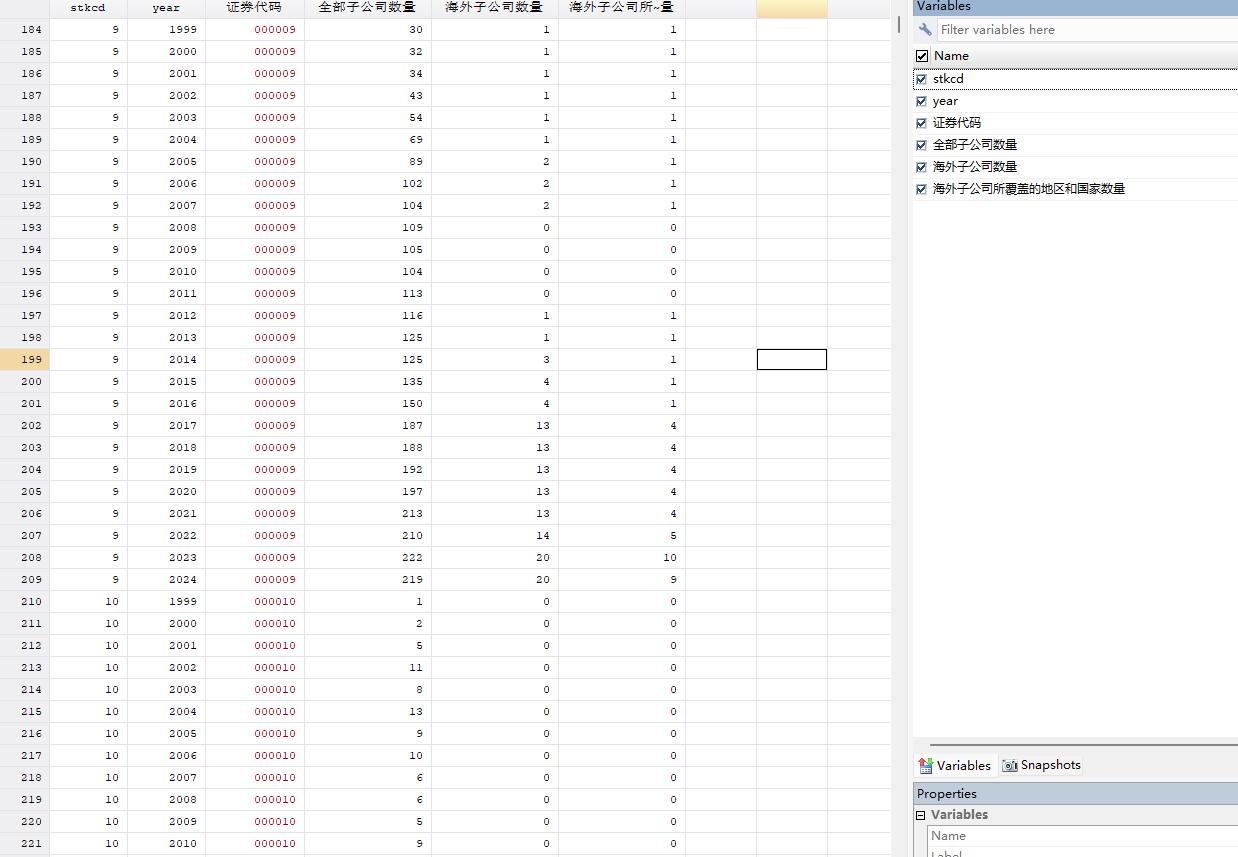
Task: Click cell 222 in row 208
Action: point(368,558)
